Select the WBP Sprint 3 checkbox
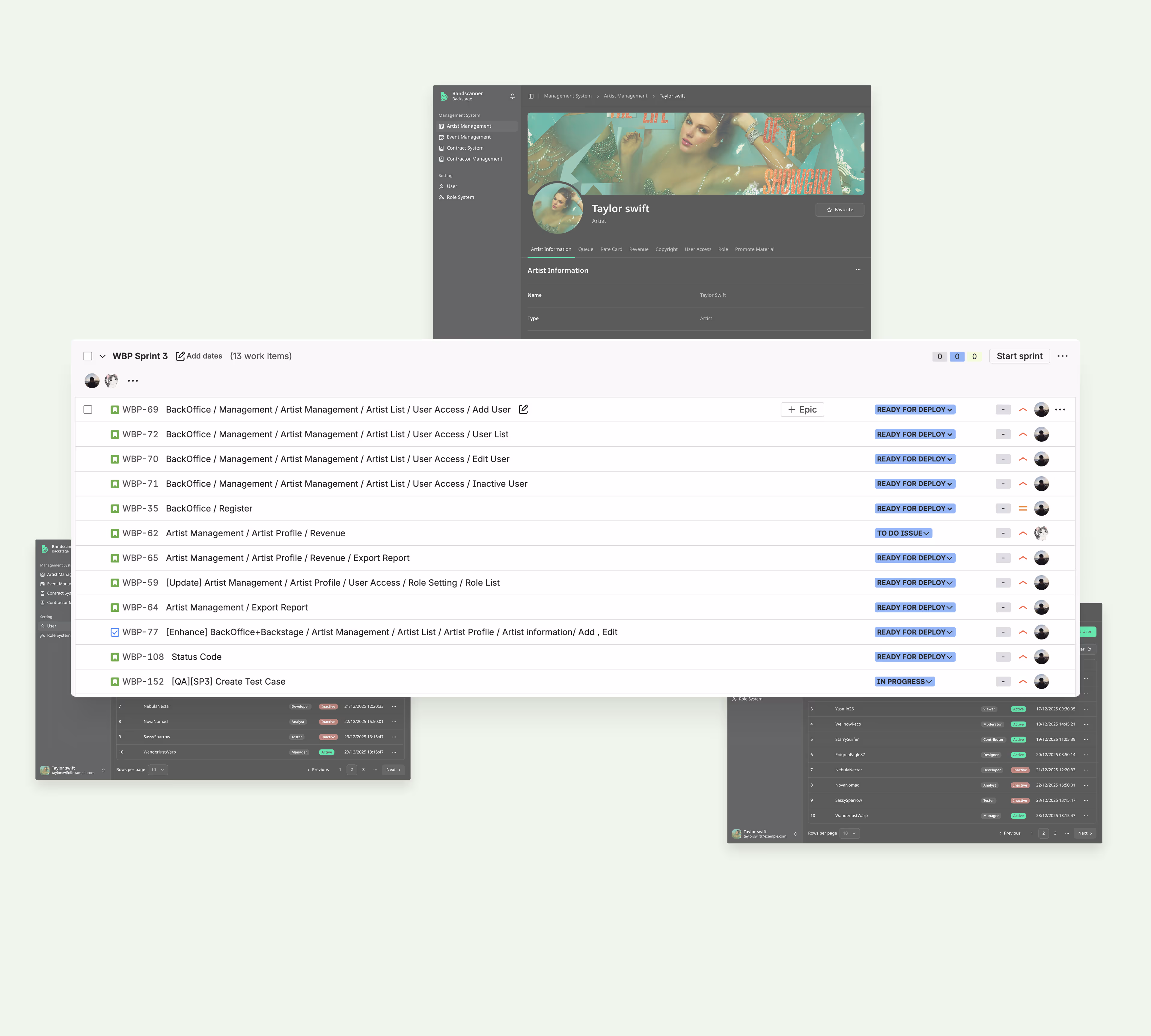This screenshot has height=1036, width=1151. [88, 356]
